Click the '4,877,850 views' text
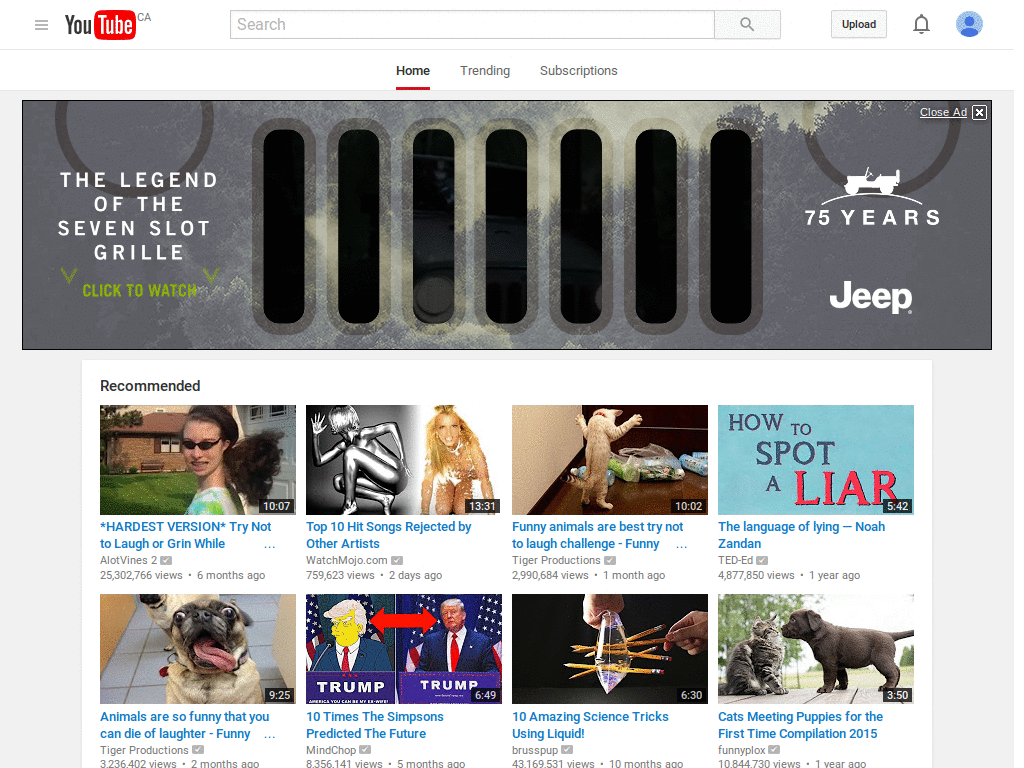This screenshot has width=1024, height=768. coord(756,575)
